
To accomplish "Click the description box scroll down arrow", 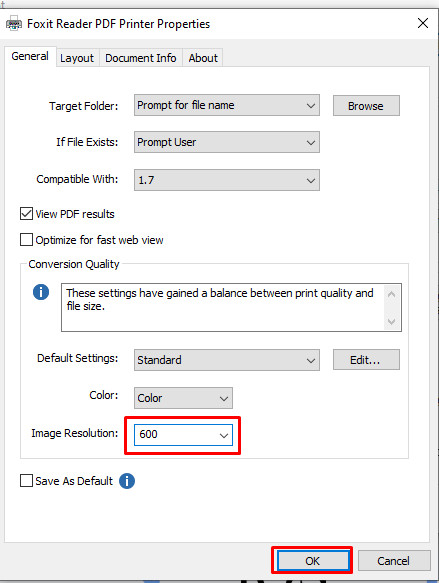I will click(391, 321).
